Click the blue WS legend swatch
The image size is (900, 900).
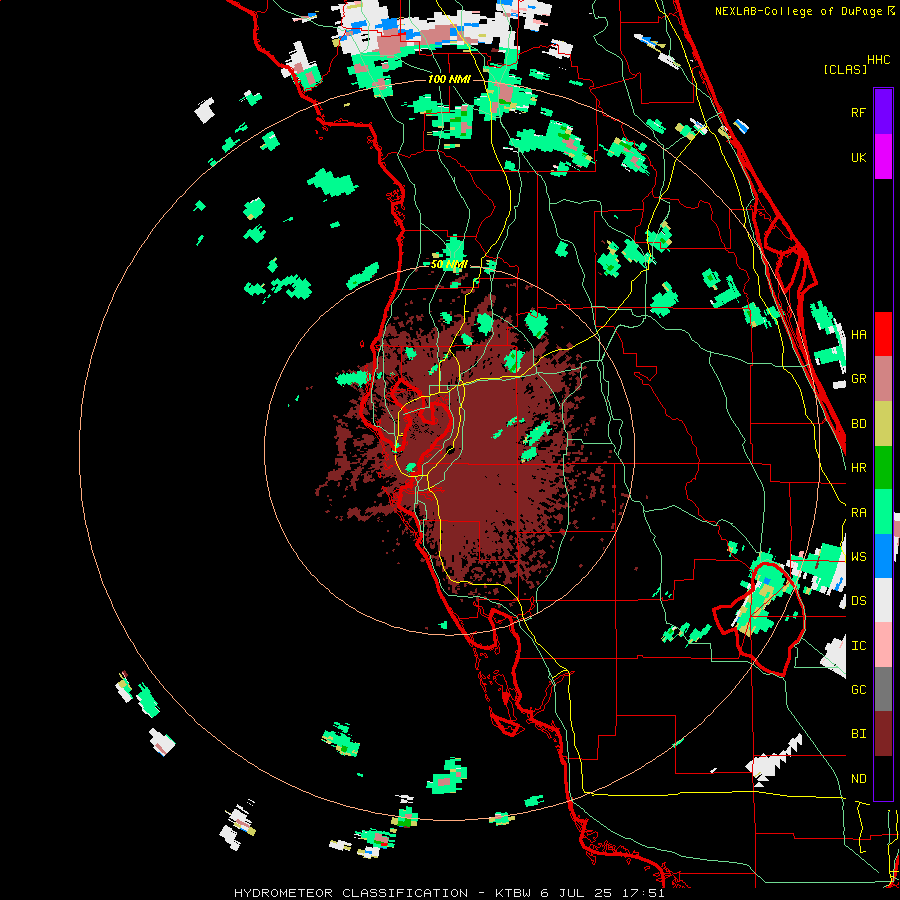(883, 556)
